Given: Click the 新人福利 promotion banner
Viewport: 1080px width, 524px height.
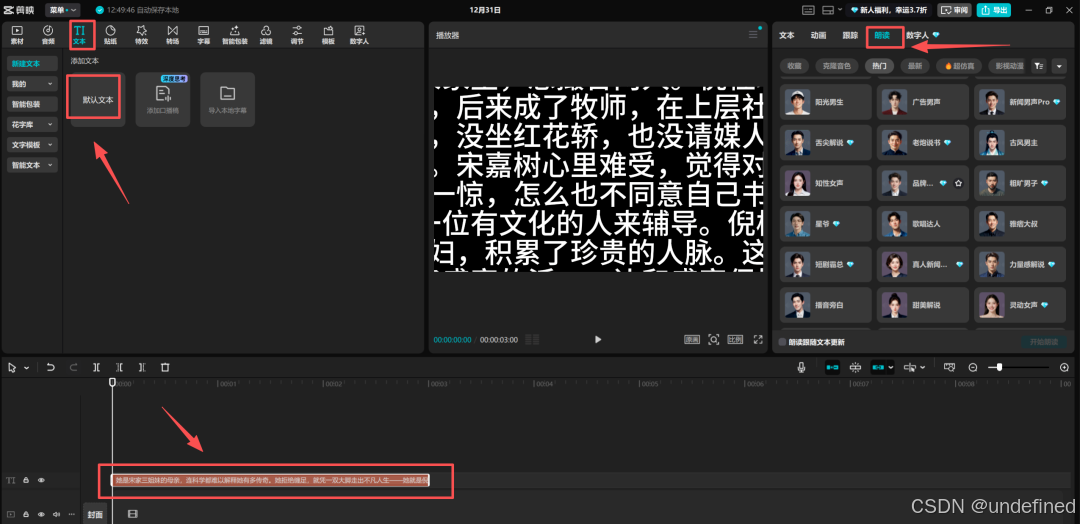Looking at the screenshot, I should 891,10.
